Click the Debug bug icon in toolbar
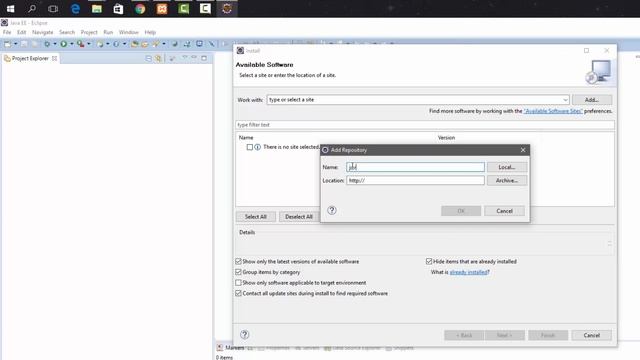The width and height of the screenshot is (640, 360). pos(47,44)
